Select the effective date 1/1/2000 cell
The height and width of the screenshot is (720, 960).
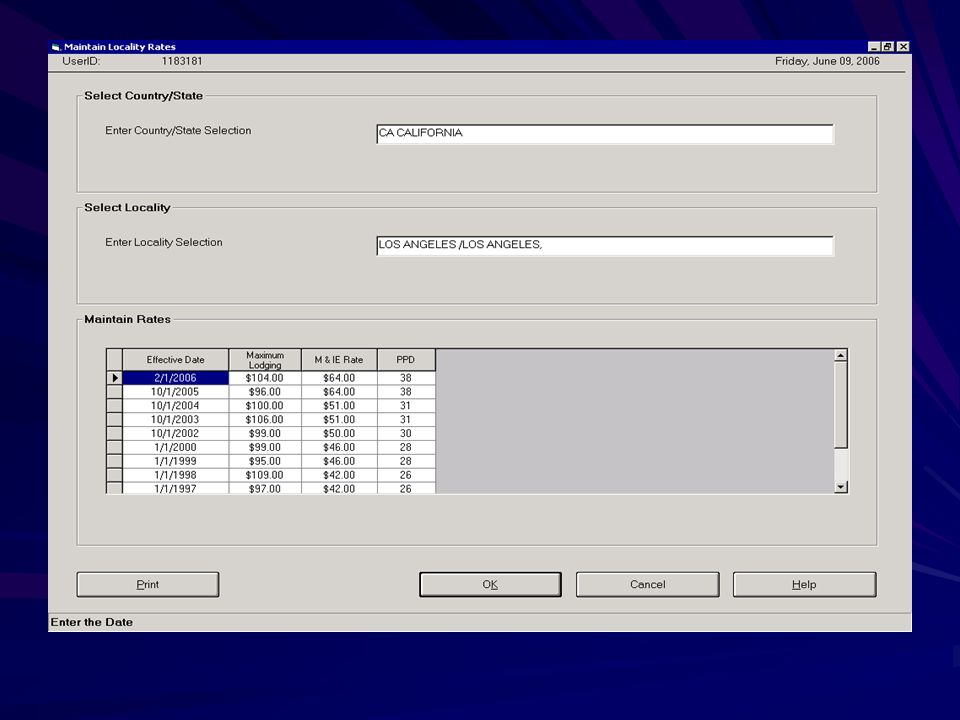pos(176,448)
